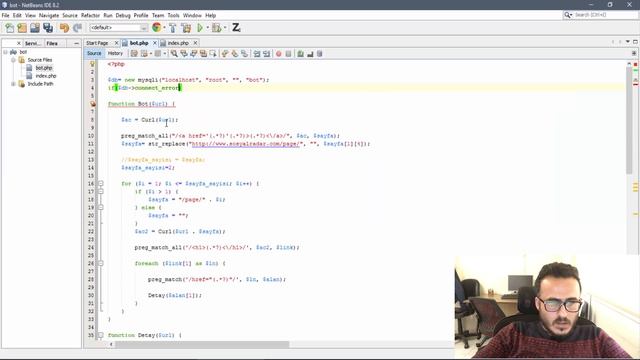Open the Refactor menu
This screenshot has width=640, height=360.
[90, 15]
